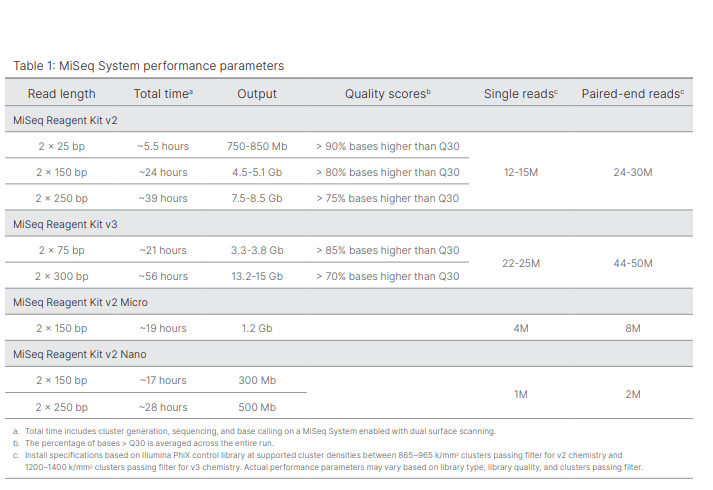Click '> 75% bases higher than Q30'
Image resolution: width=713 pixels, height=490 pixels.
(x=387, y=198)
